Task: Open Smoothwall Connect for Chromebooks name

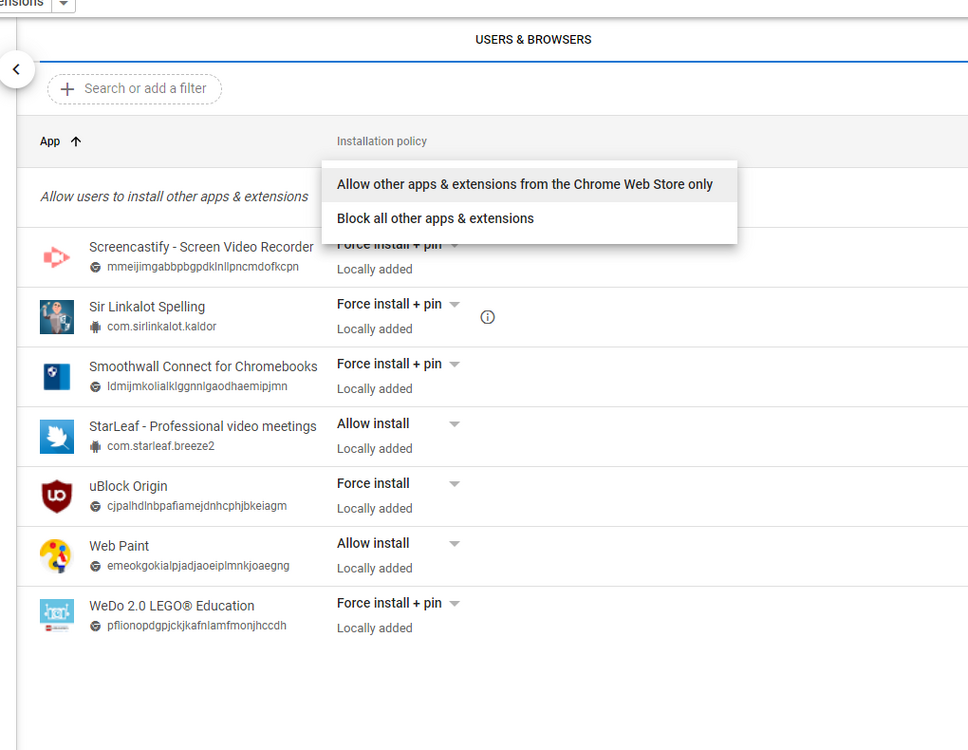Action: point(203,367)
